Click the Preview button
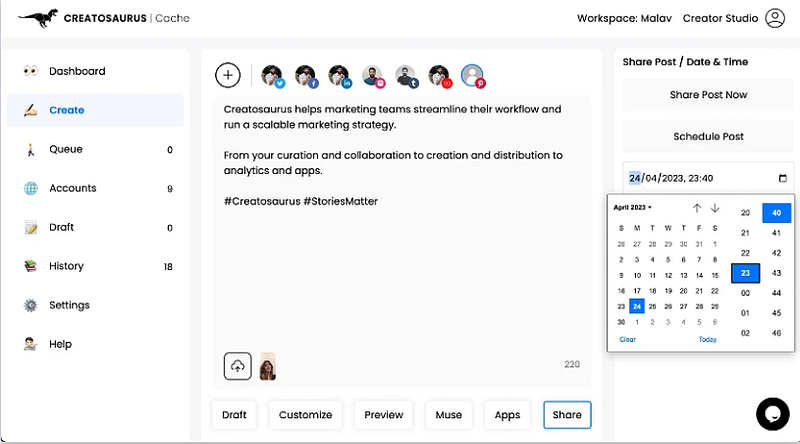The width and height of the screenshot is (800, 444). (384, 415)
